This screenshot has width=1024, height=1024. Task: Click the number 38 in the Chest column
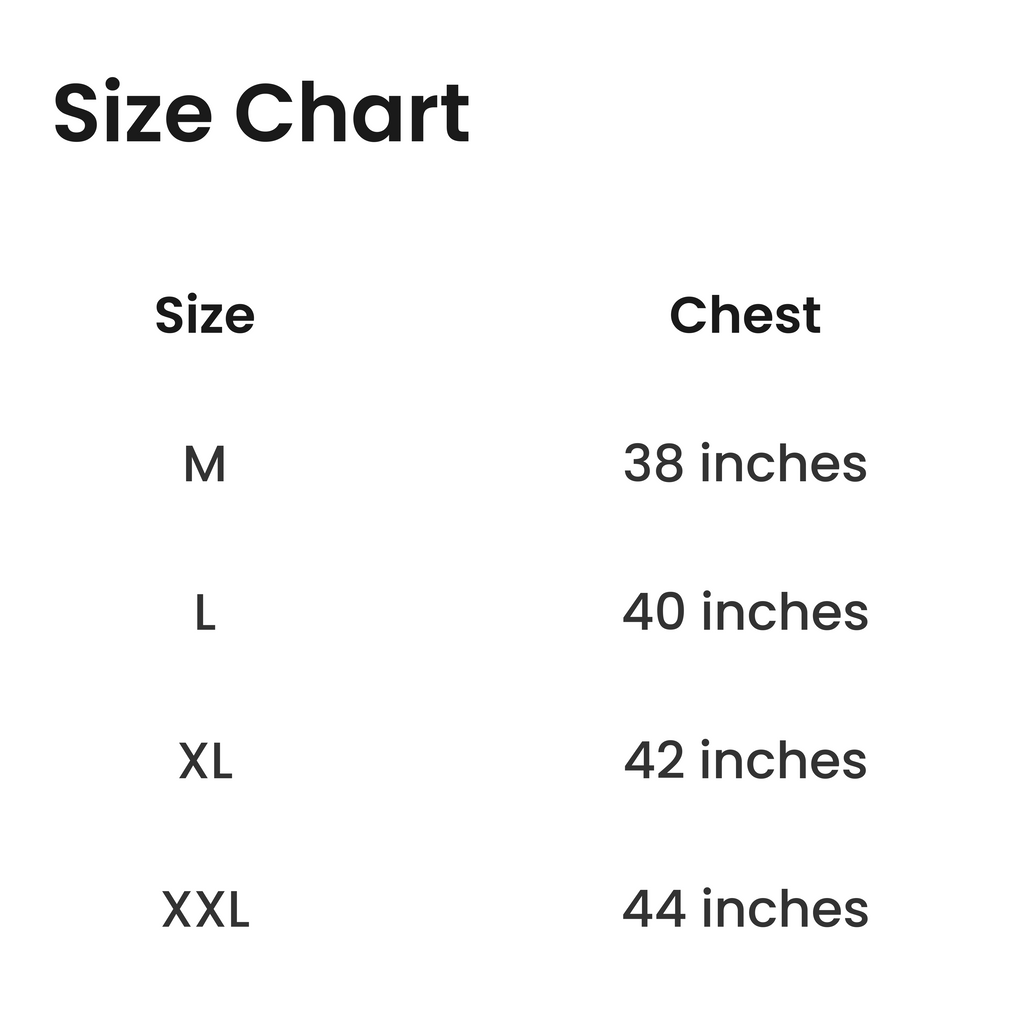[655, 464]
